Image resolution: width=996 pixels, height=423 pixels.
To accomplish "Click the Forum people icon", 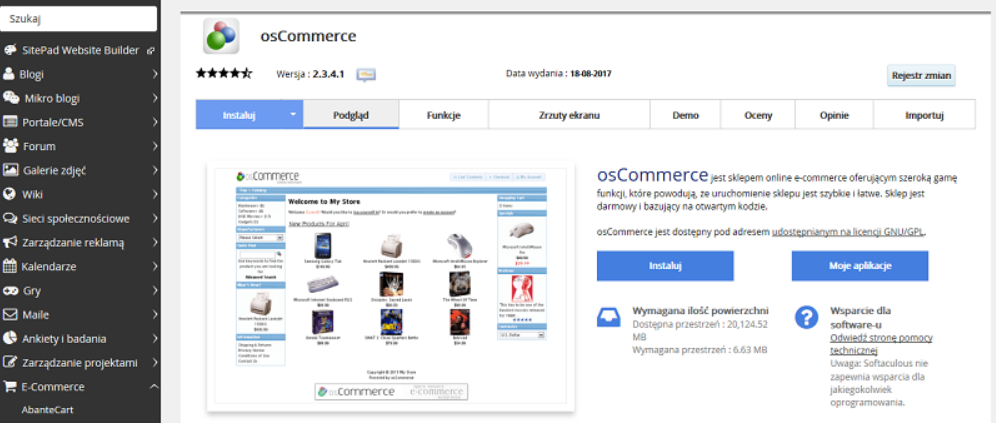I will click(10, 146).
